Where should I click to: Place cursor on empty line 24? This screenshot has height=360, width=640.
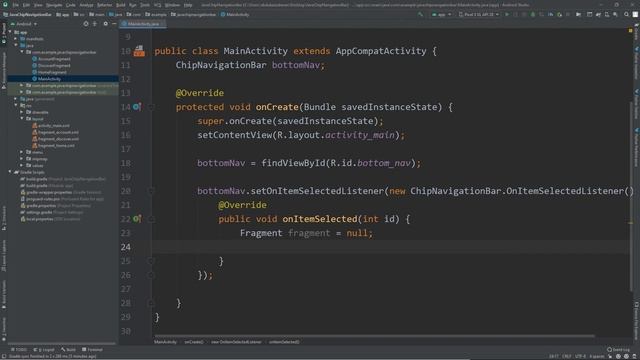pos(390,247)
